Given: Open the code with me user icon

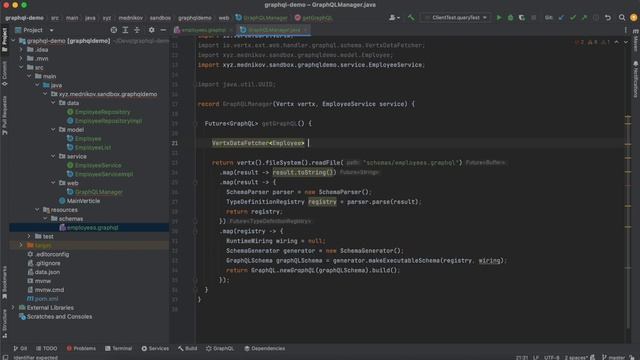Looking at the screenshot, I should [x=394, y=18].
